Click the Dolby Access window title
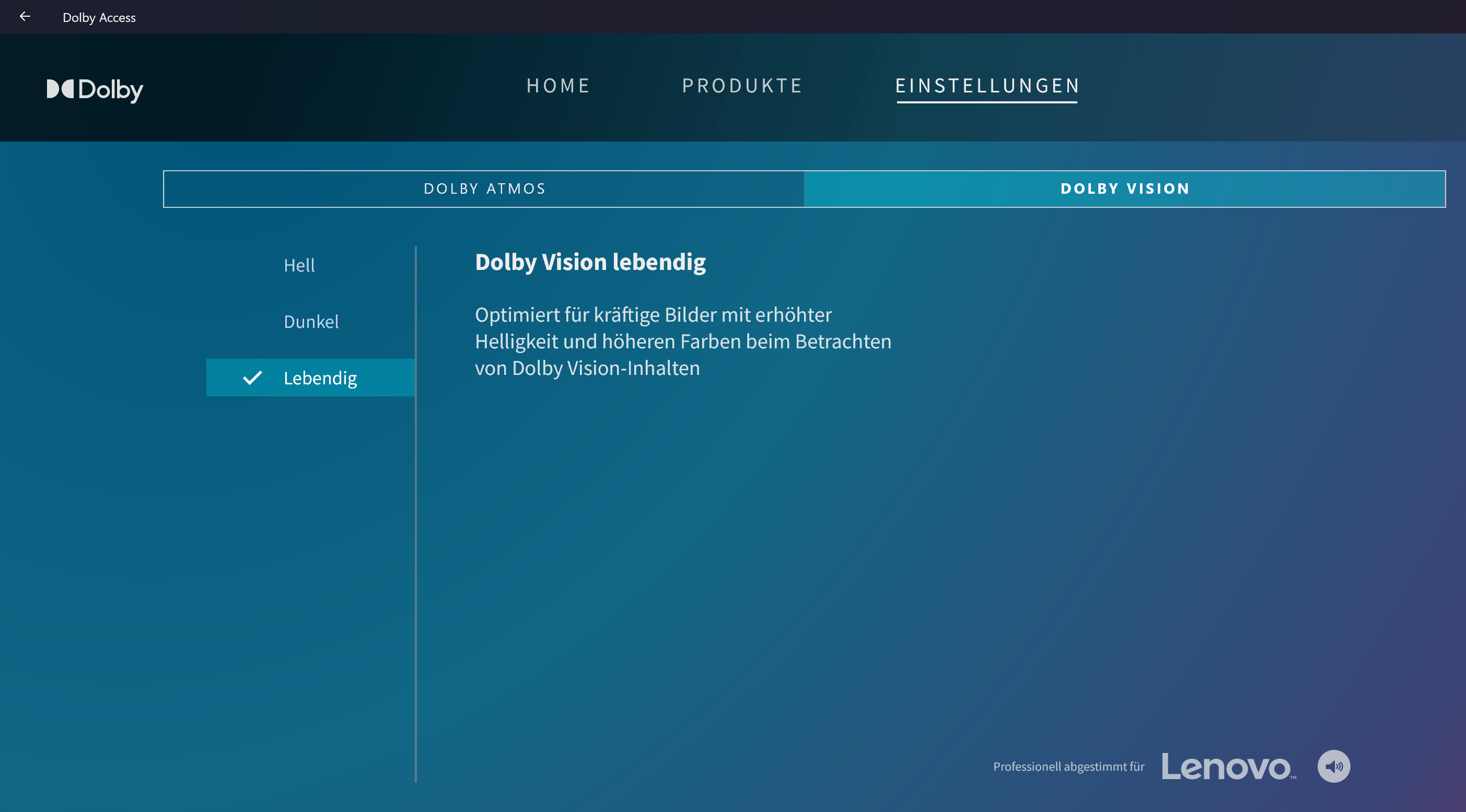Screen dimensions: 1466x812 (99, 18)
